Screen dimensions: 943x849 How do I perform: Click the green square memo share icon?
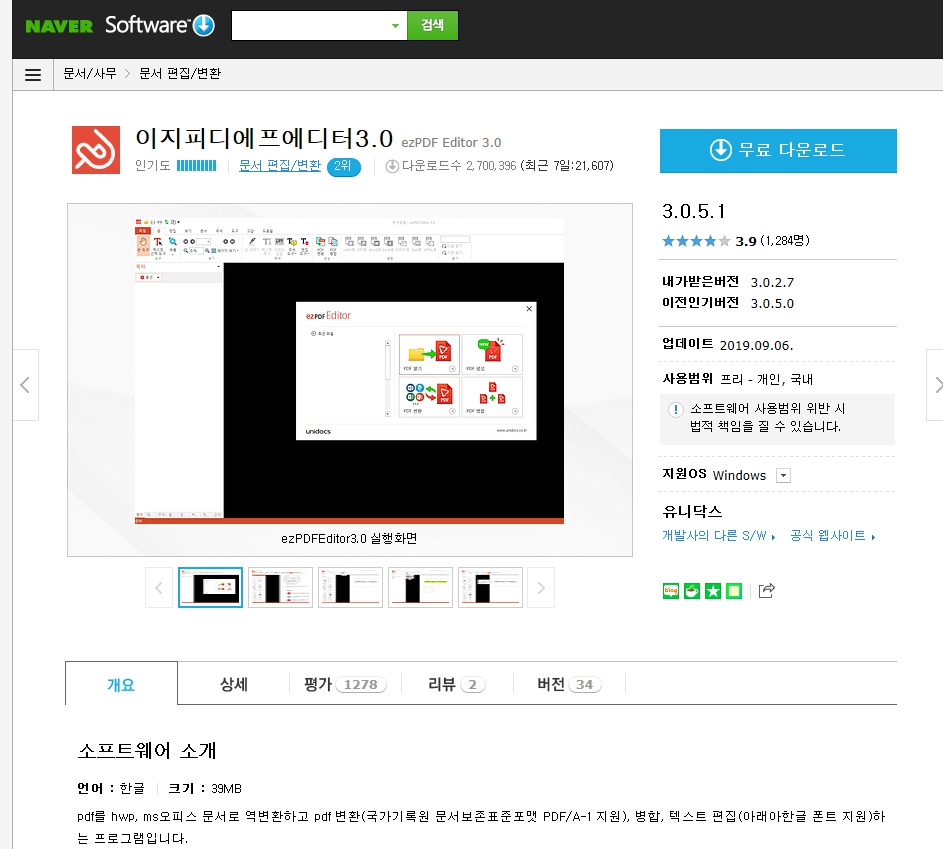click(734, 591)
